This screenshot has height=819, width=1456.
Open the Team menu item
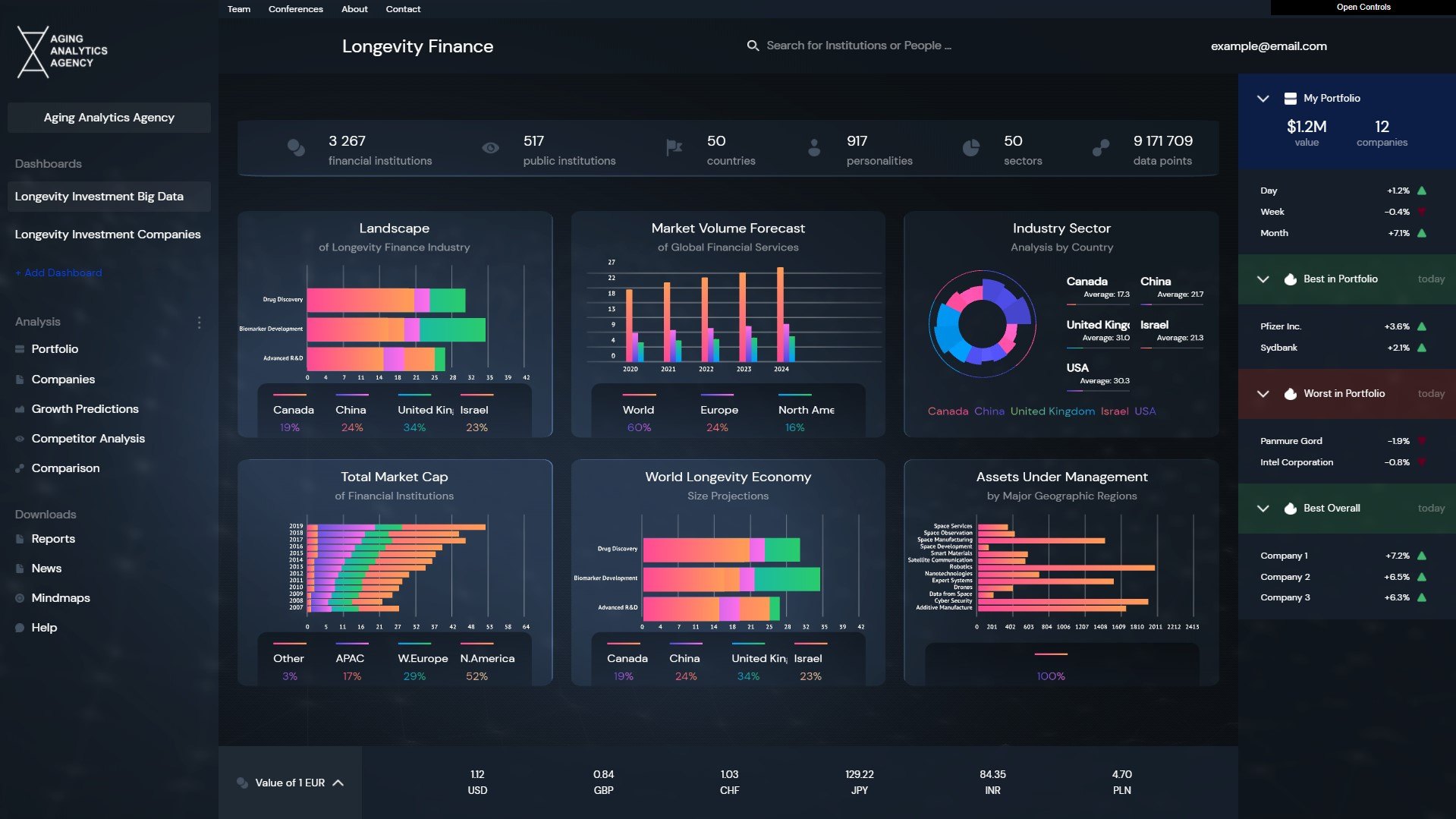point(239,9)
